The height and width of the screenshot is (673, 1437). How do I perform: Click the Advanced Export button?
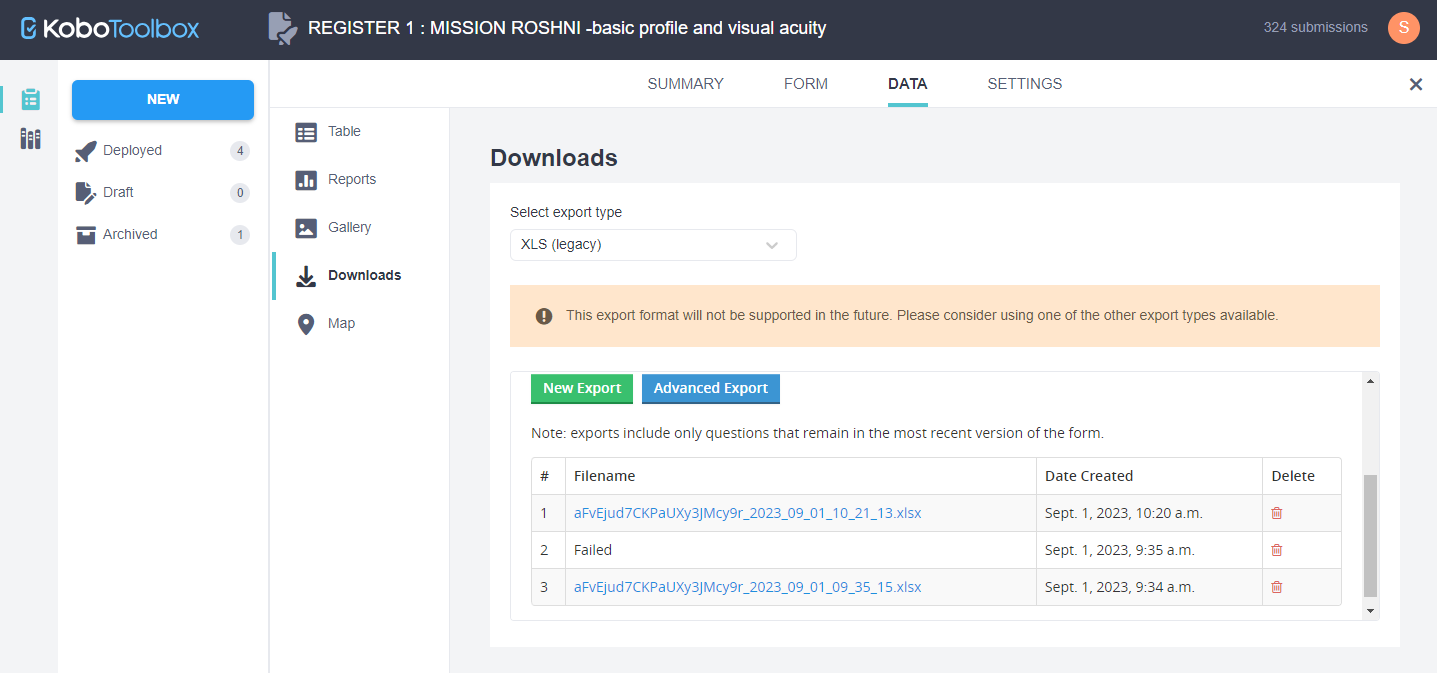point(710,389)
